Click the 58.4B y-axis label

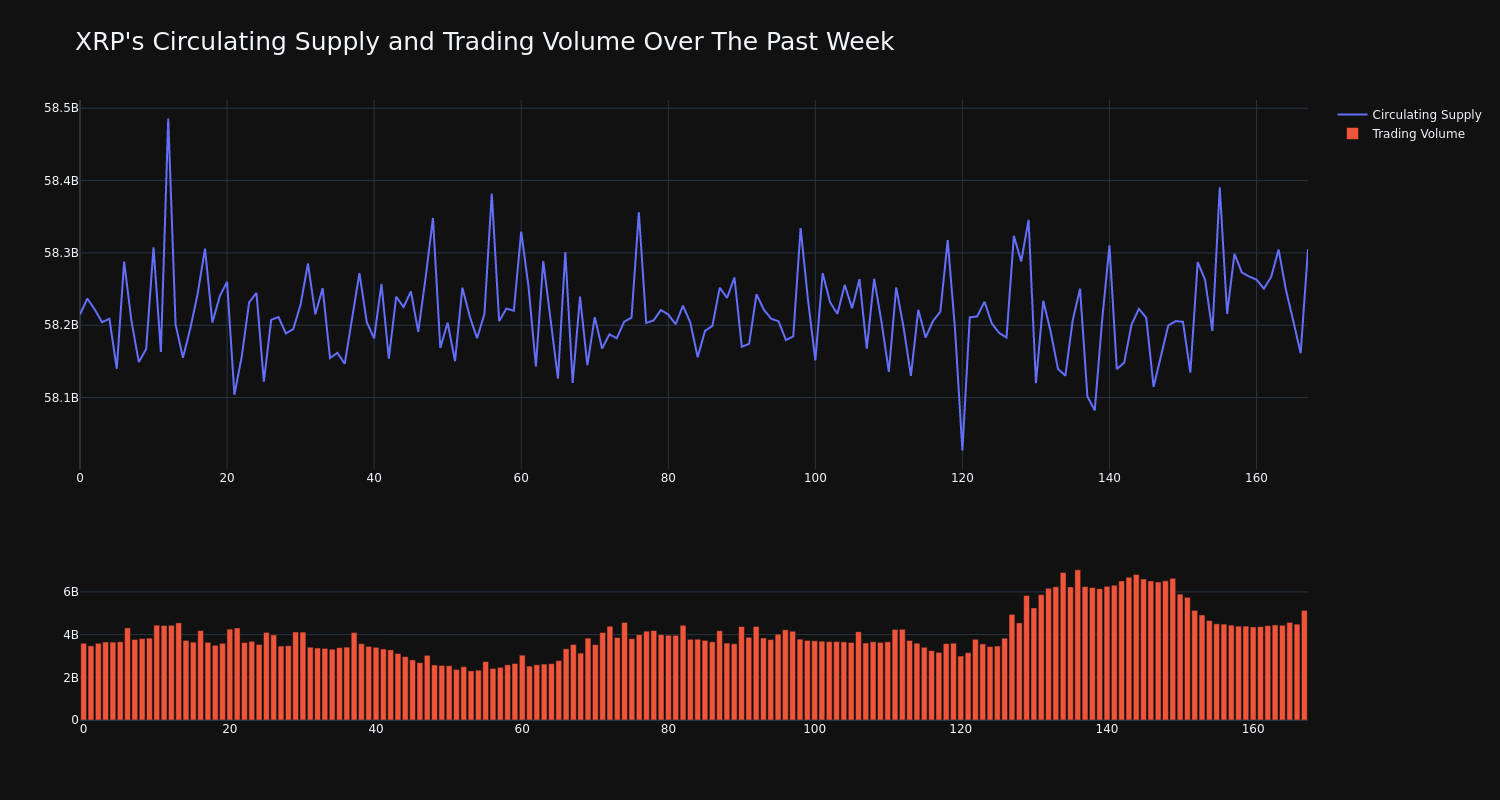[61, 181]
